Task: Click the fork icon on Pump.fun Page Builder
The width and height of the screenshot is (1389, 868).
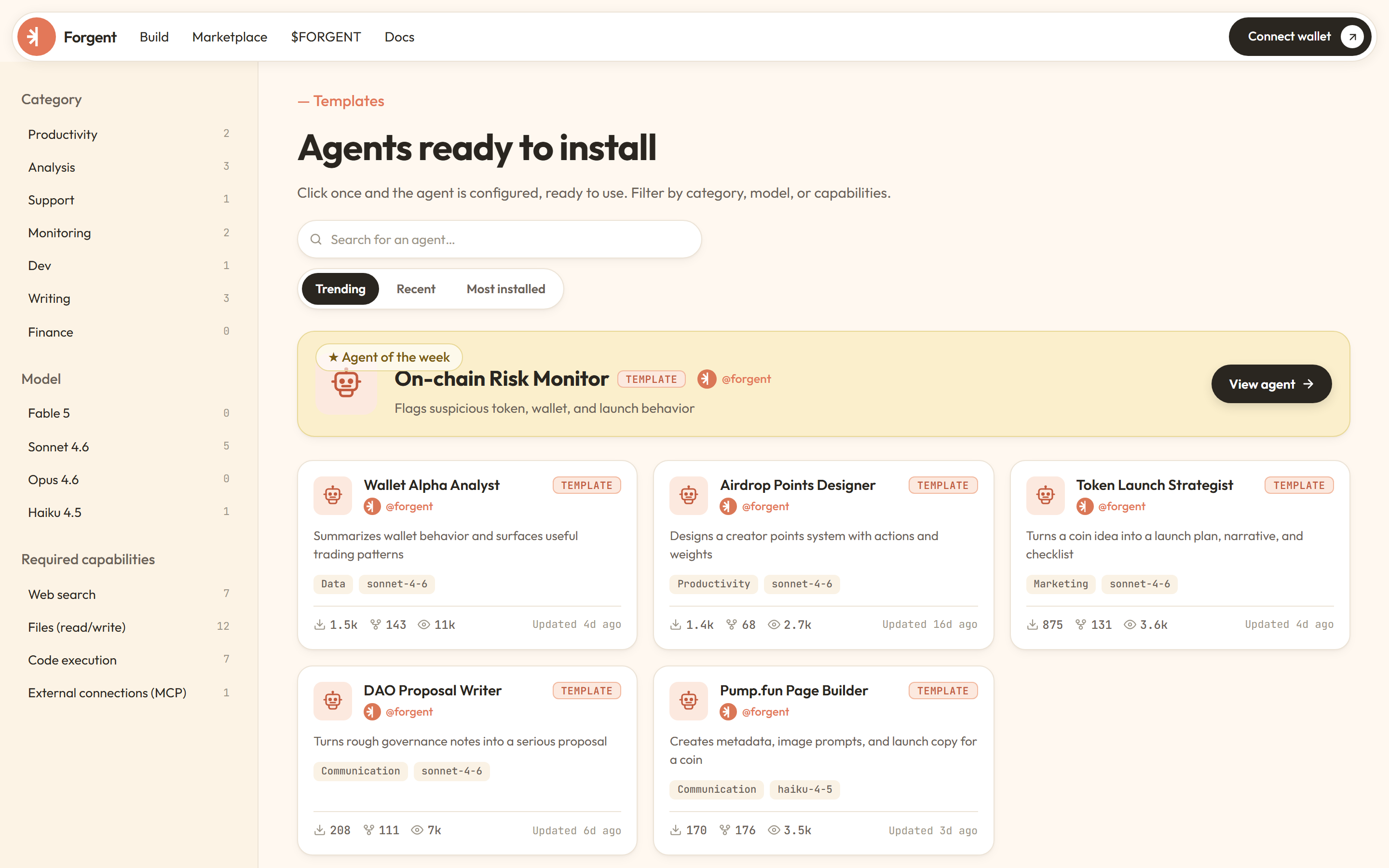Action: point(725,830)
